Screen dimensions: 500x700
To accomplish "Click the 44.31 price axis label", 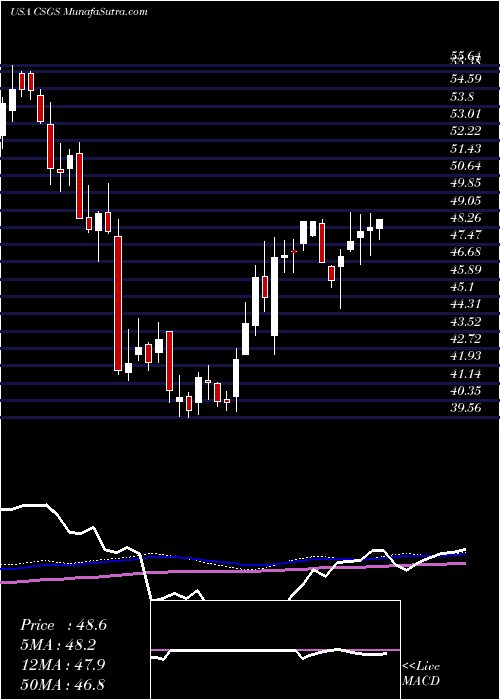I will click(466, 304).
